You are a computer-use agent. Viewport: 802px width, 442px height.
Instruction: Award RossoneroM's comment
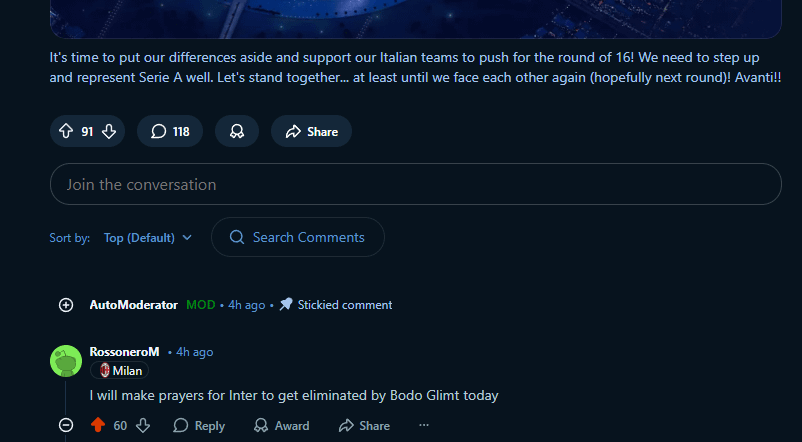tap(281, 425)
